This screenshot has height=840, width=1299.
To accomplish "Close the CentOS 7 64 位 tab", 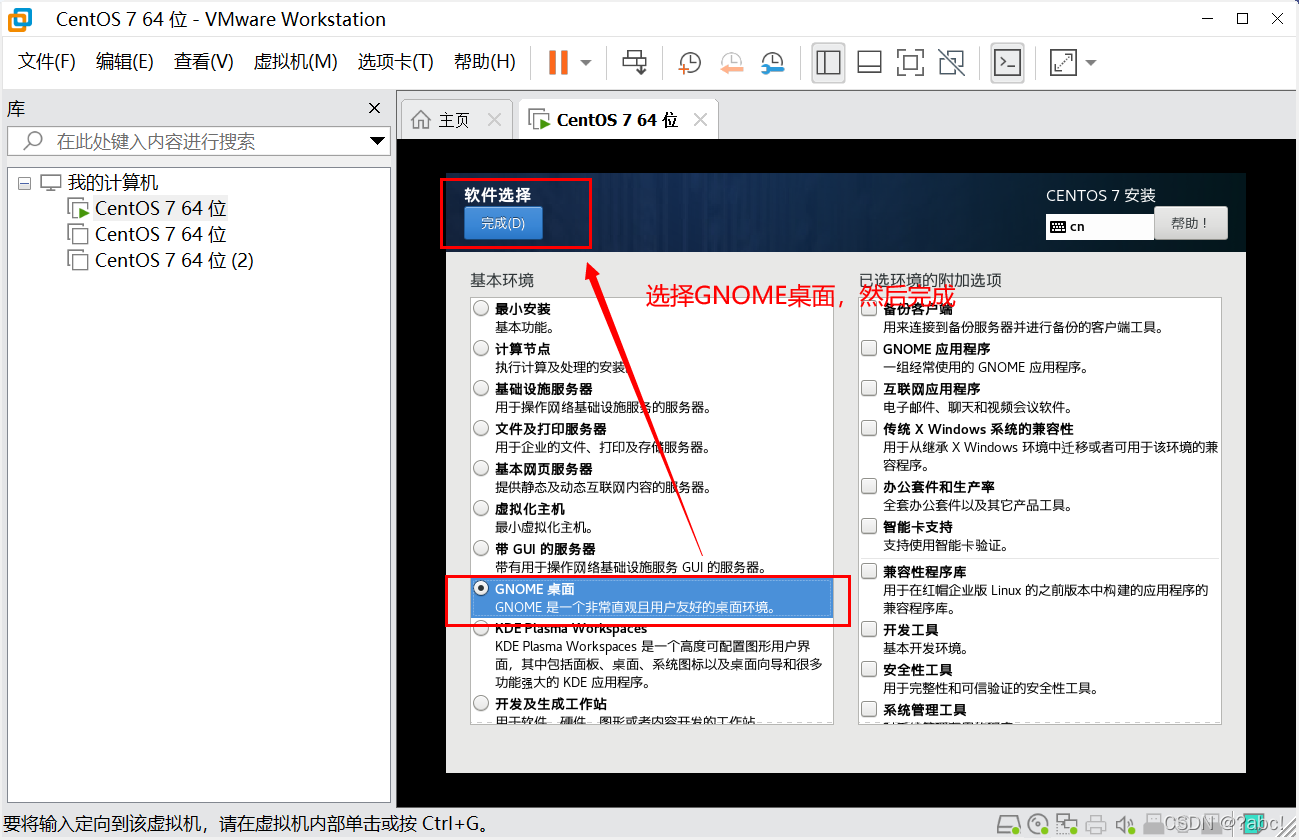I will (700, 120).
